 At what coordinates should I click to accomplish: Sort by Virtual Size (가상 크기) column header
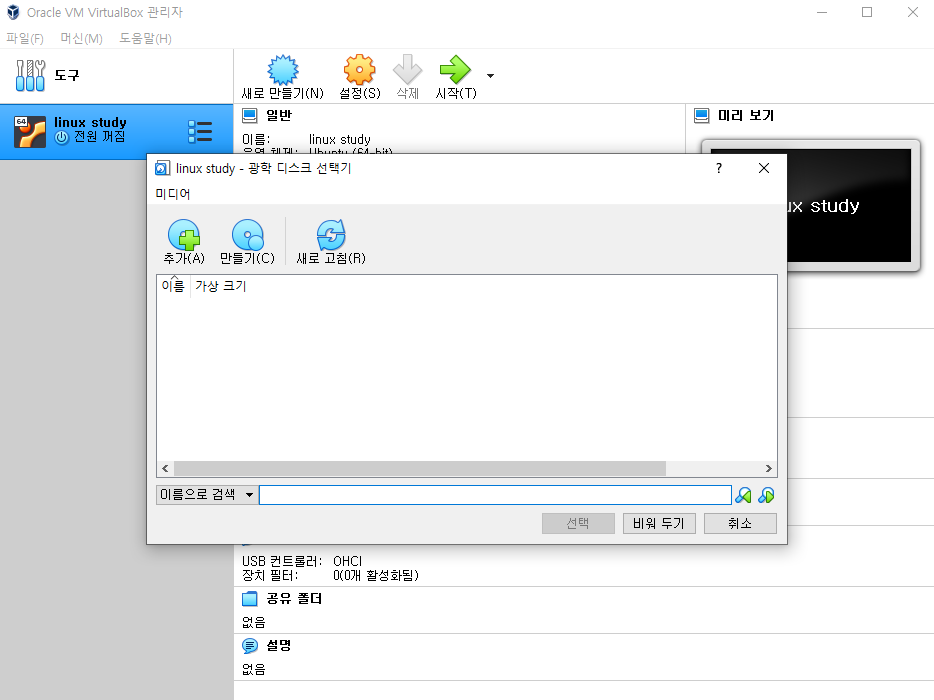pos(220,286)
